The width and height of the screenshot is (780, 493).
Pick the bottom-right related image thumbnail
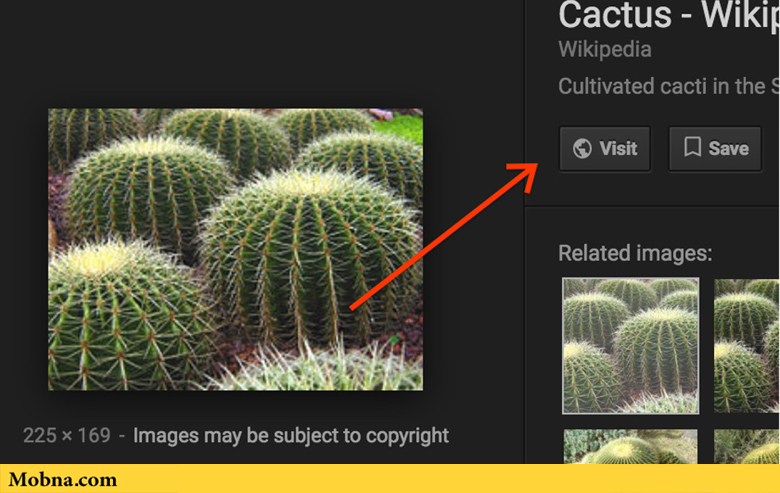(x=746, y=447)
